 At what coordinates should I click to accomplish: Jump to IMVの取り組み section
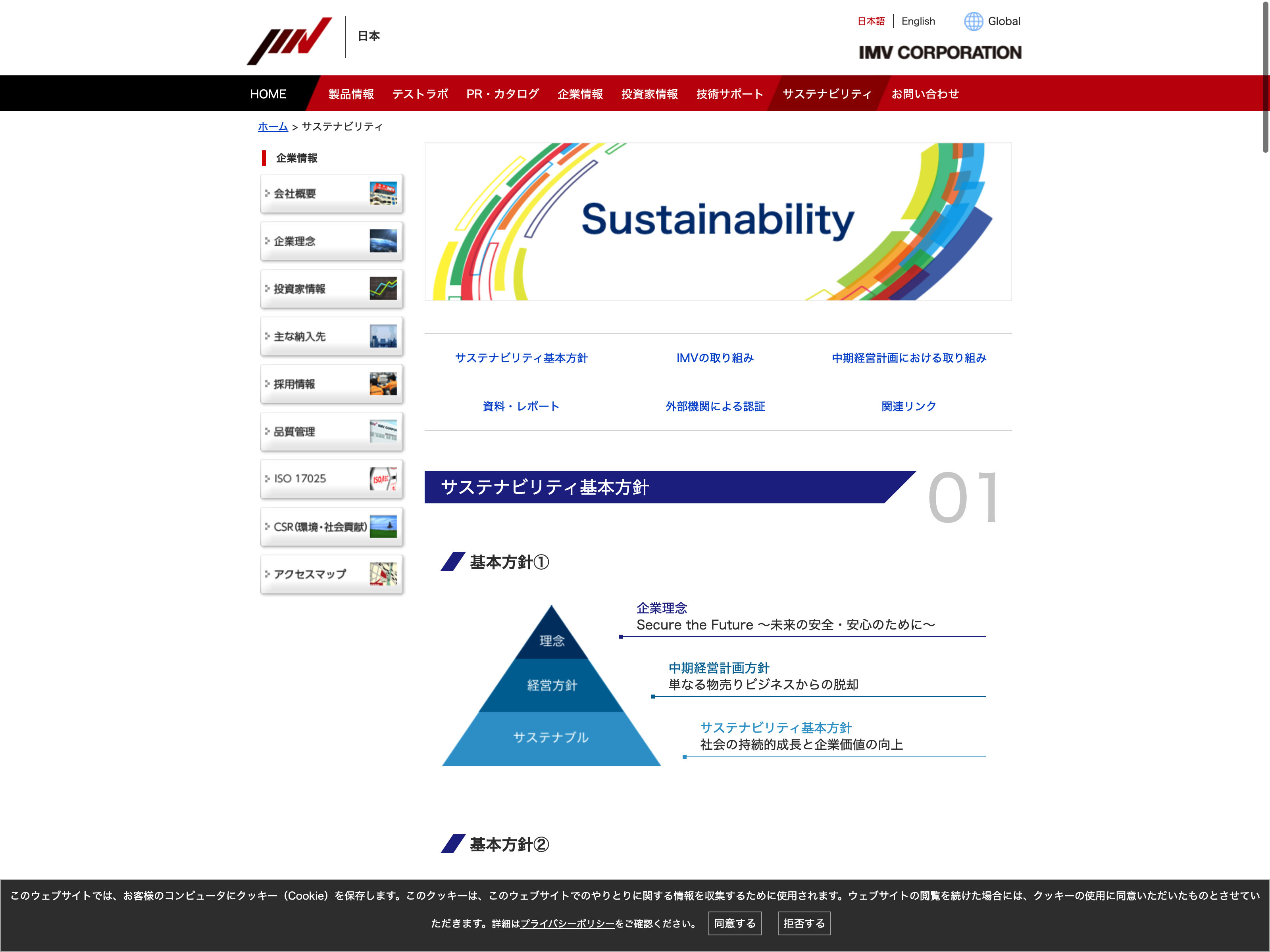[715, 358]
